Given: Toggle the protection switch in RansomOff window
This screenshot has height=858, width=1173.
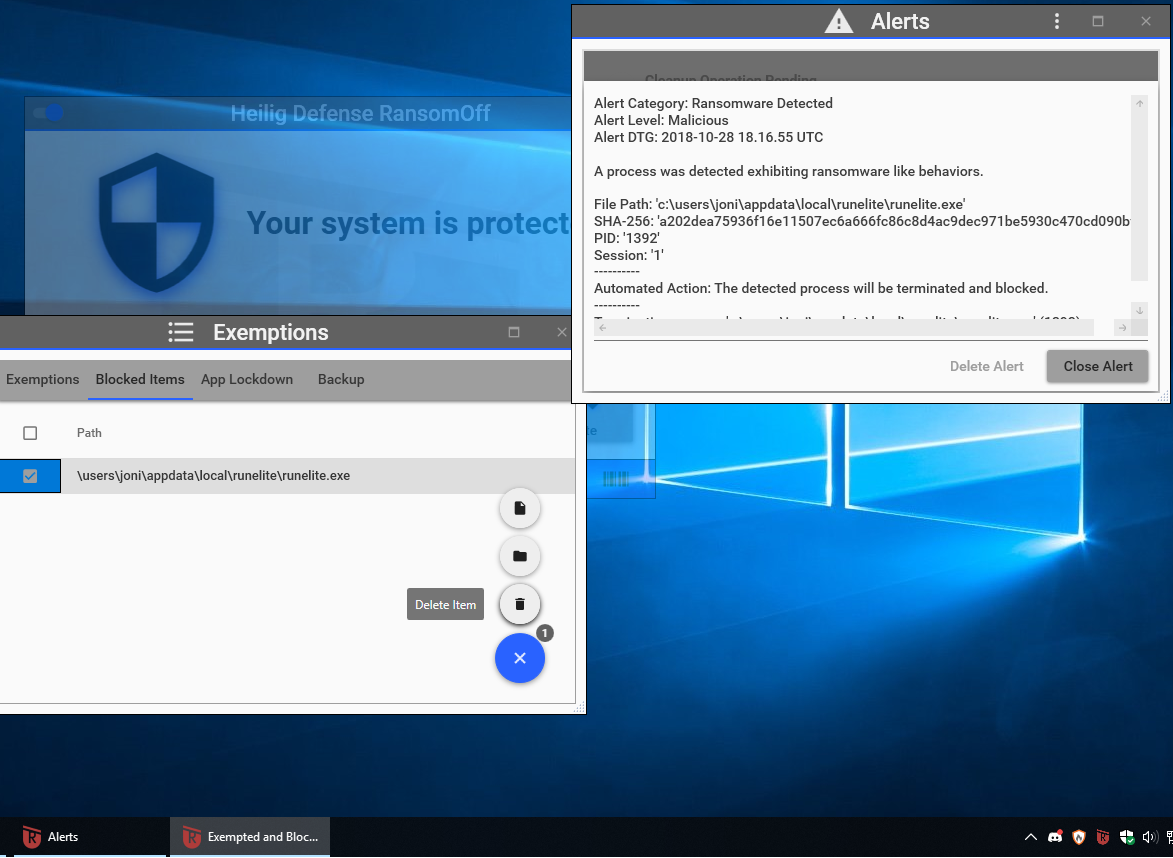Looking at the screenshot, I should (x=47, y=113).
